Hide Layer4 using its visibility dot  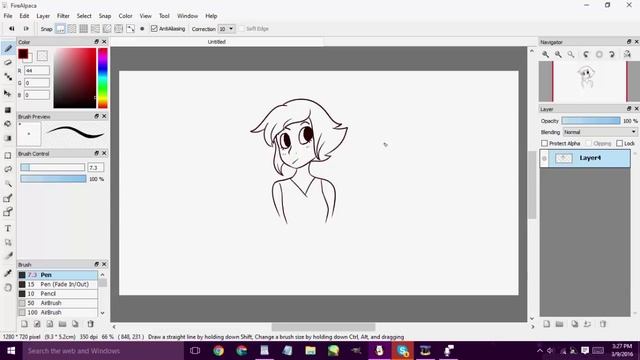(544, 158)
